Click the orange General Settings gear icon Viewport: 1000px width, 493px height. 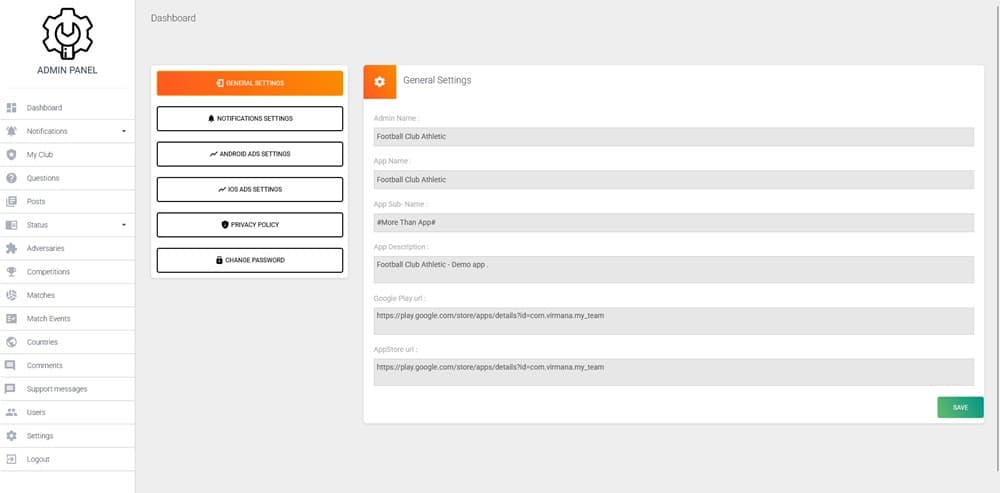click(379, 82)
